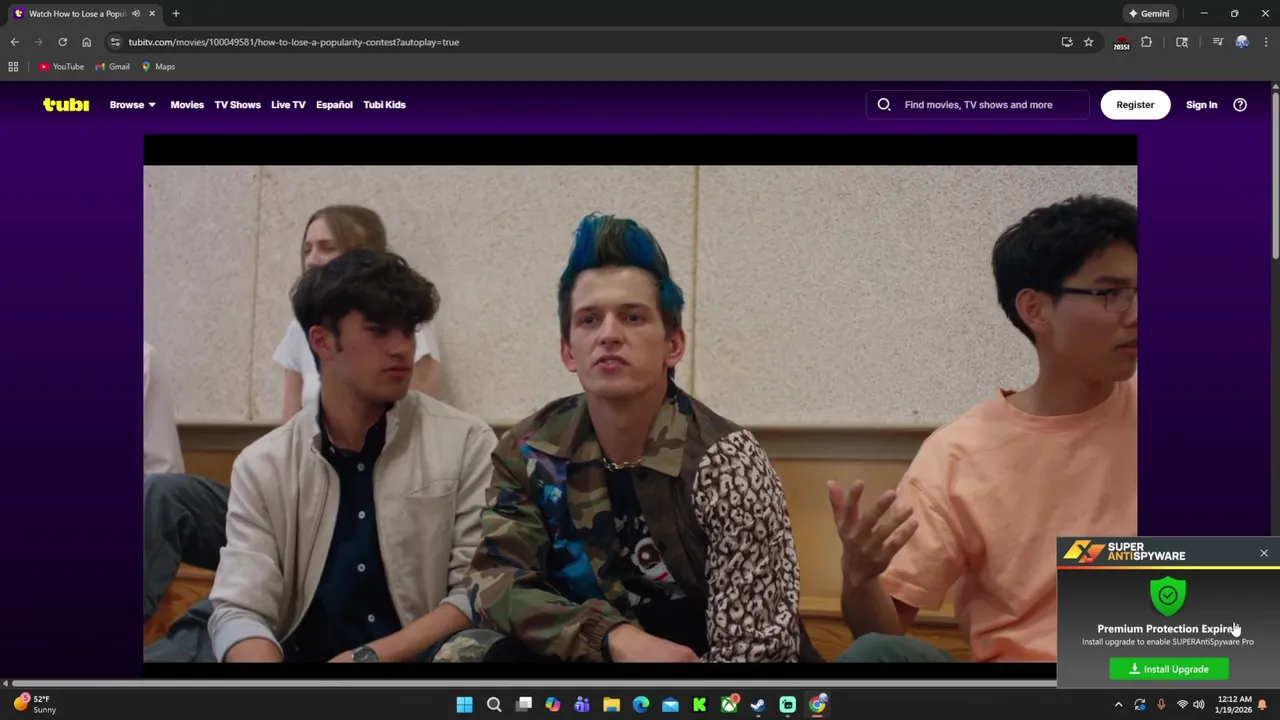The width and height of the screenshot is (1280, 720).
Task: Open the Gmail bookmark
Action: pyautogui.click(x=113, y=67)
